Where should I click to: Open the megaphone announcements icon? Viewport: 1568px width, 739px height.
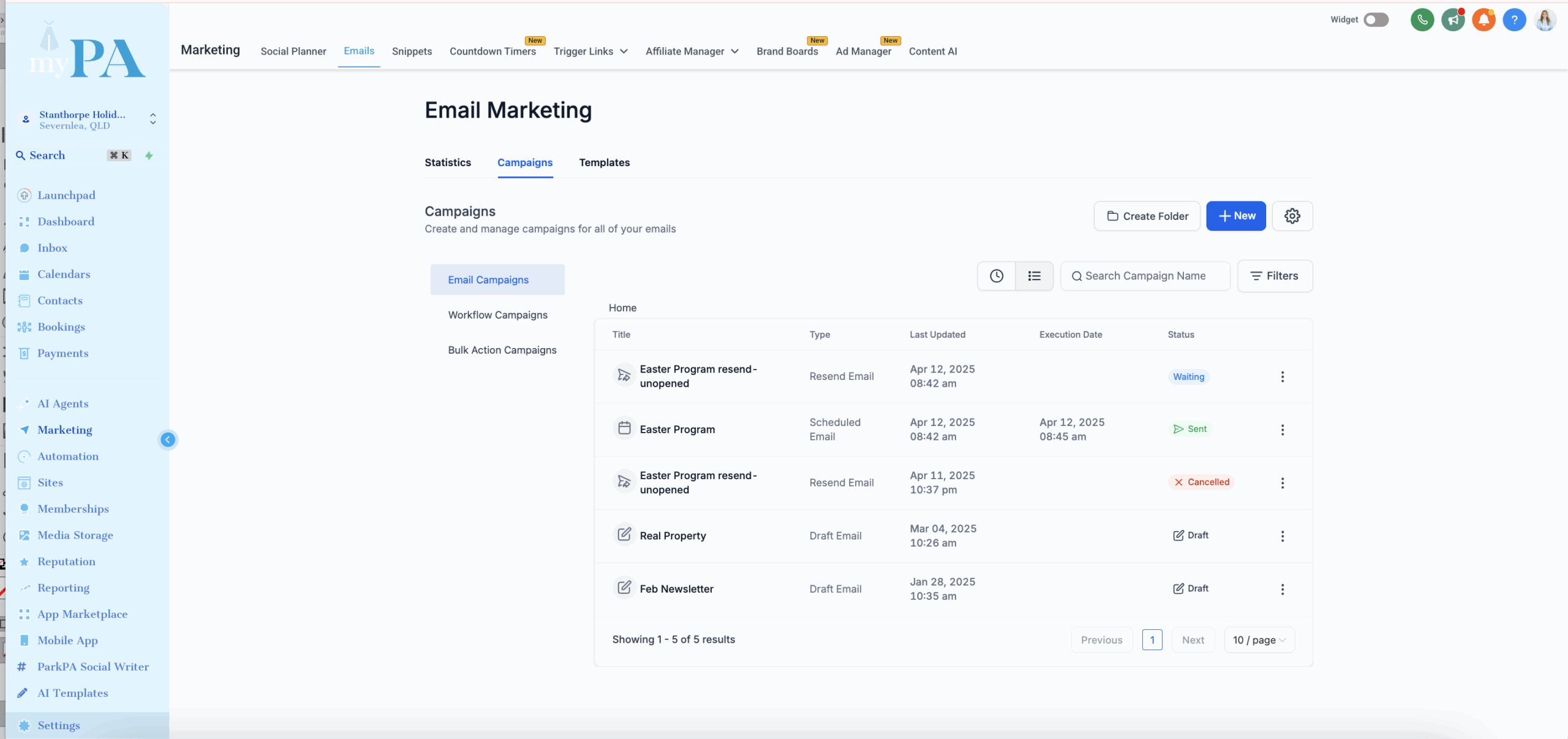(1453, 20)
